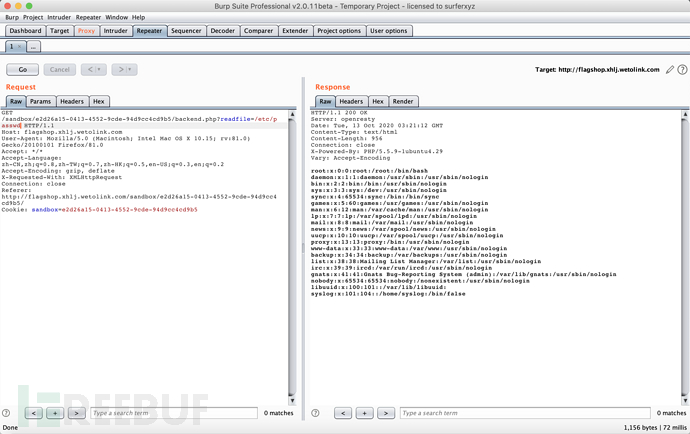The width and height of the screenshot is (690, 434).
Task: Click response search next '>' button
Action: coord(386,413)
